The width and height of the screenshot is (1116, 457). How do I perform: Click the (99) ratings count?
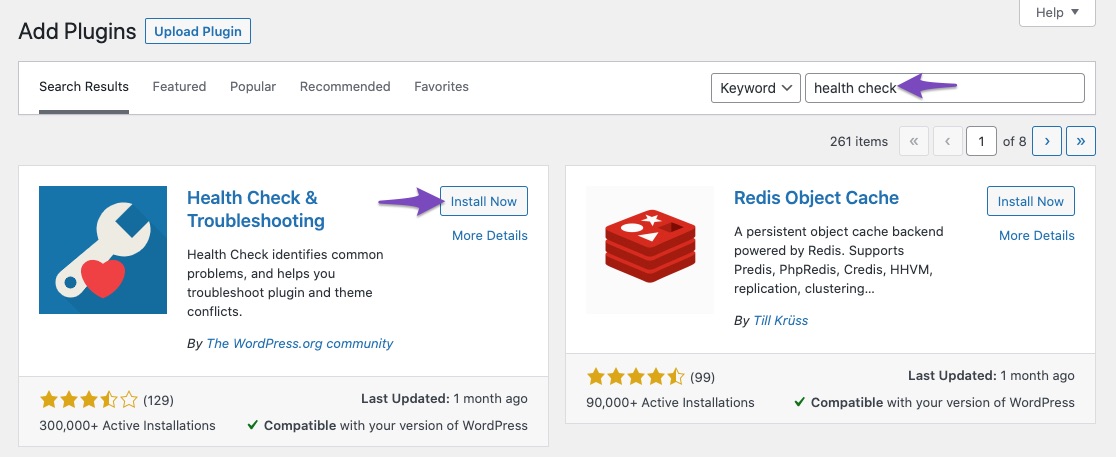(702, 377)
